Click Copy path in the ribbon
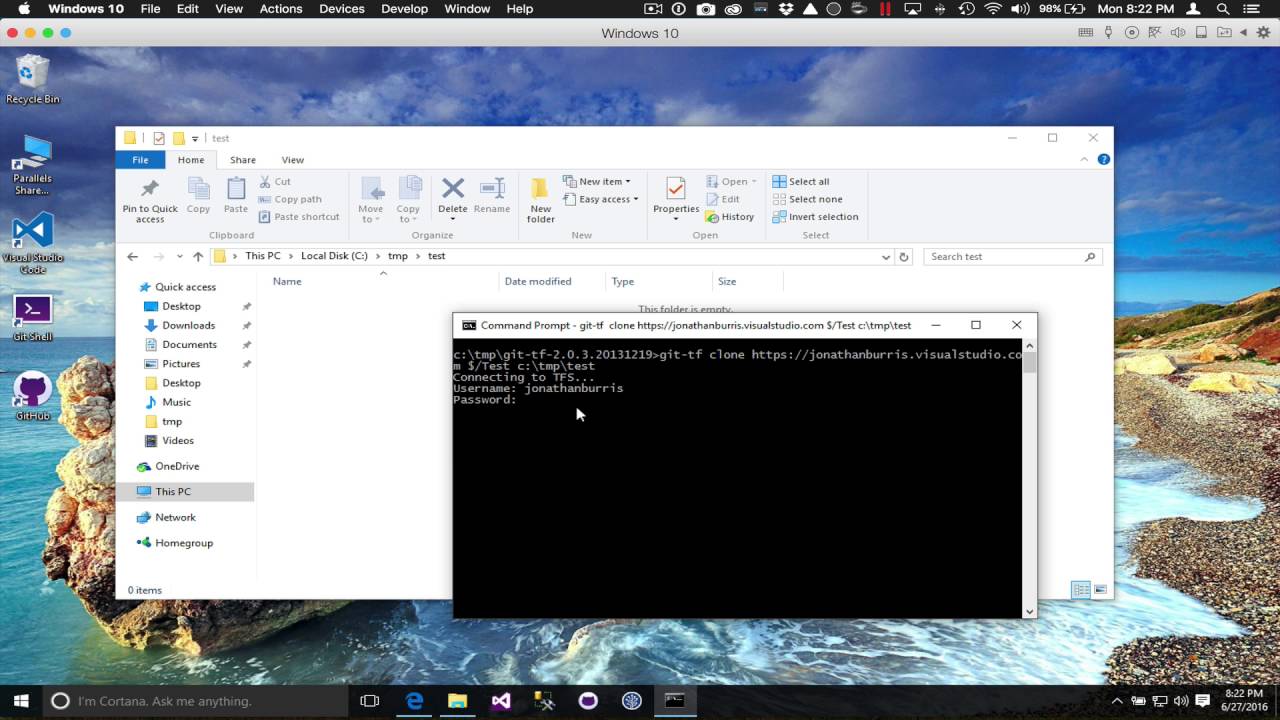1280x720 pixels. click(290, 199)
